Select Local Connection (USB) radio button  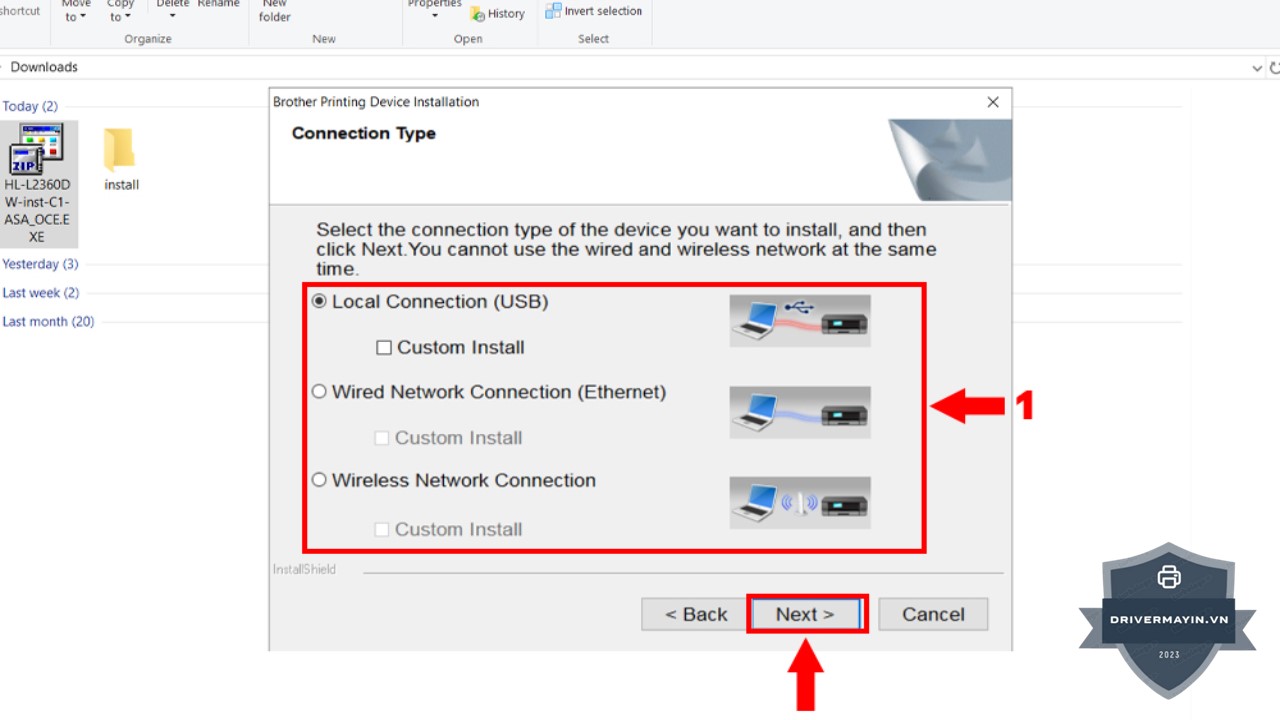320,301
